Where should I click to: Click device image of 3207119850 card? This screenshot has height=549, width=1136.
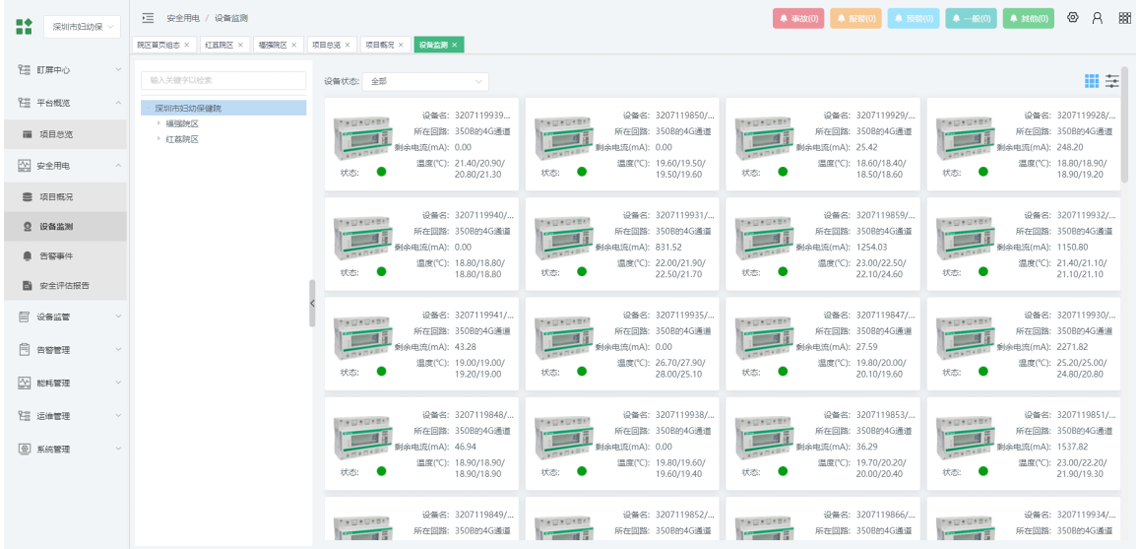pyautogui.click(x=562, y=138)
